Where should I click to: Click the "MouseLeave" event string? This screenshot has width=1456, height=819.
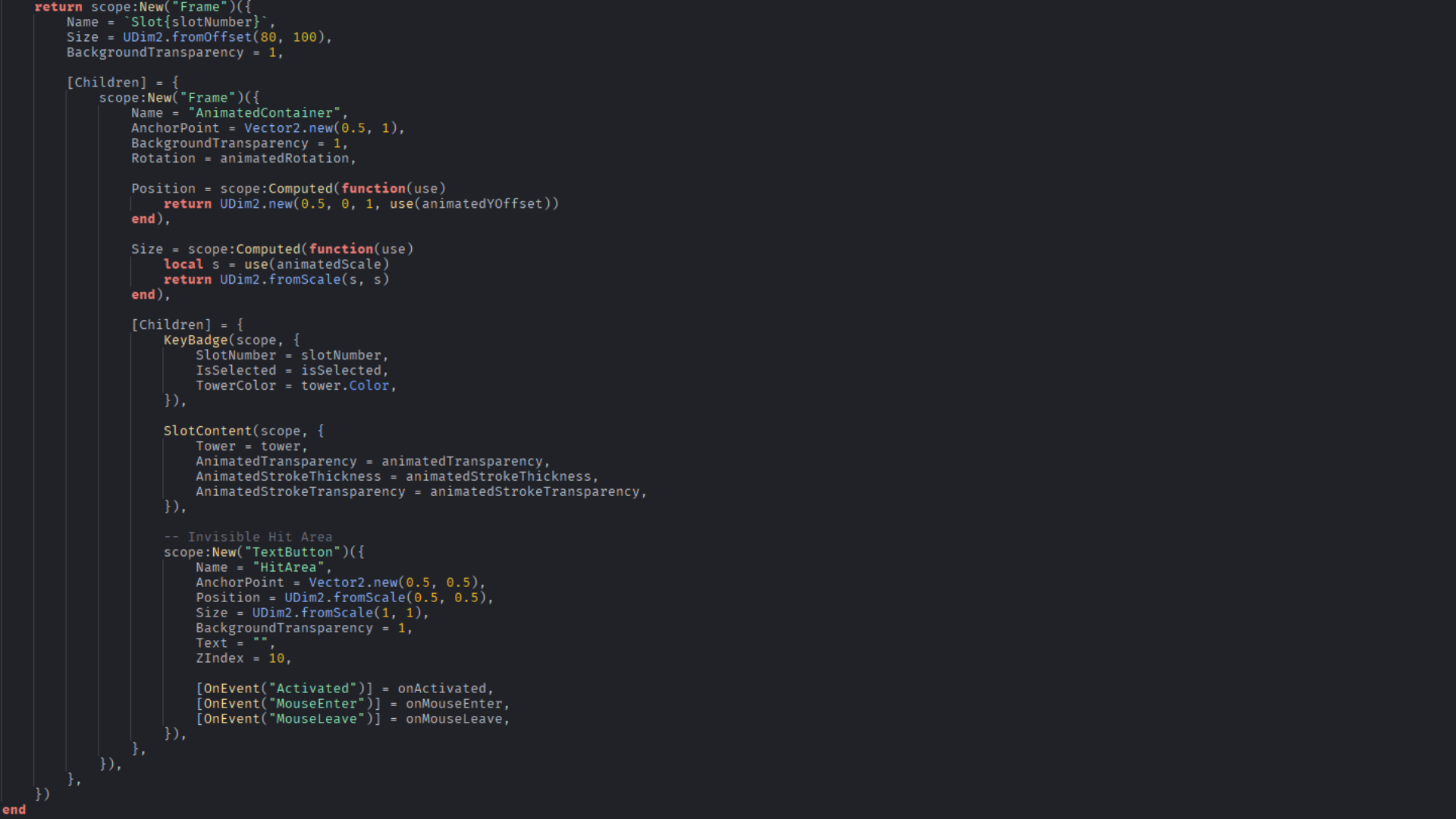point(316,719)
